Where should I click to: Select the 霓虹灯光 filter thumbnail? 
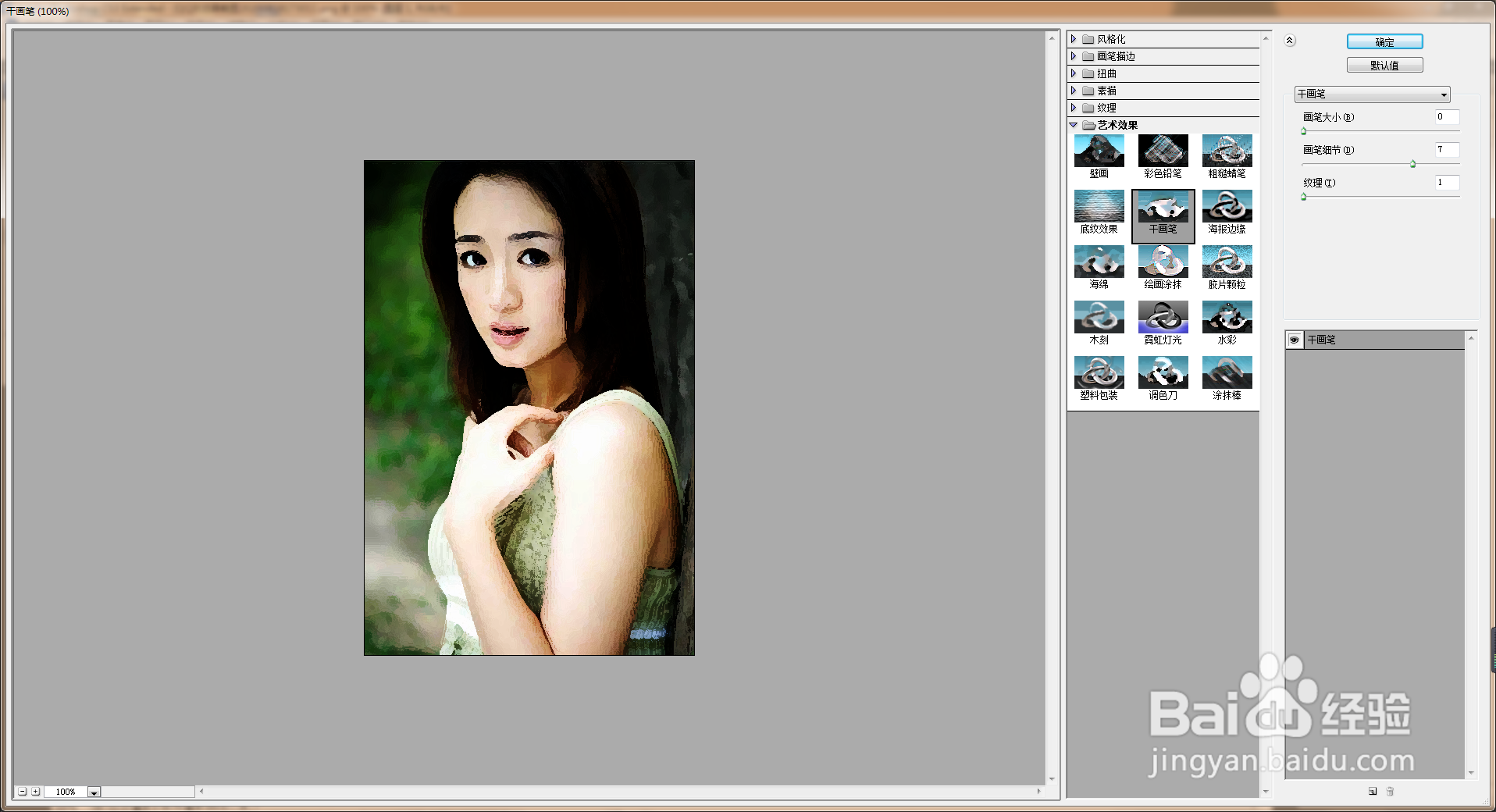[1163, 317]
